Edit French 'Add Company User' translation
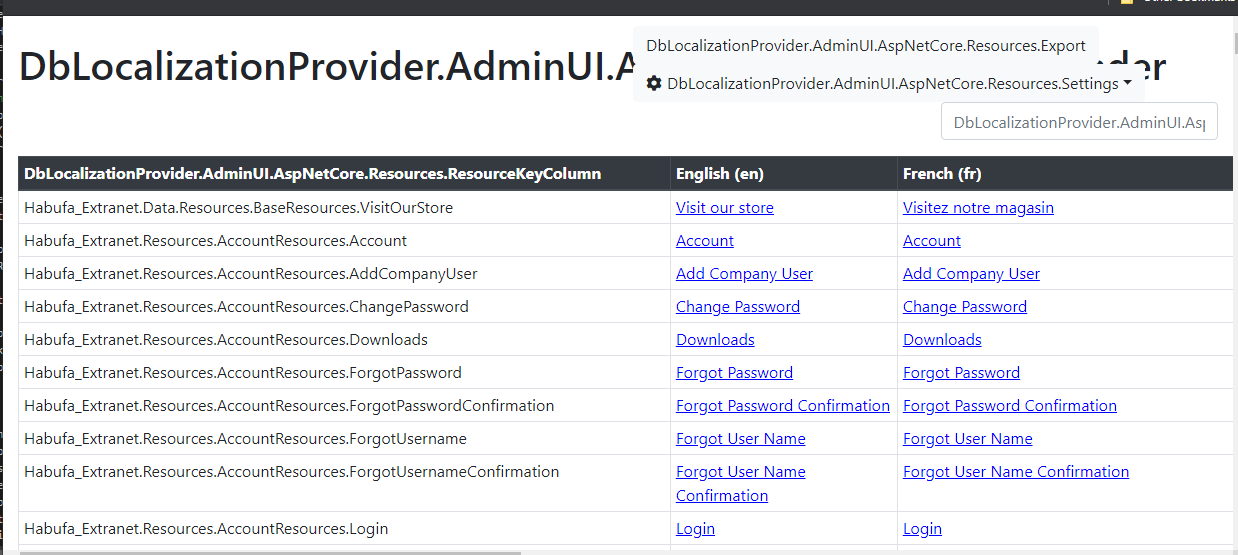Viewport: 1238px width, 555px height. point(971,274)
